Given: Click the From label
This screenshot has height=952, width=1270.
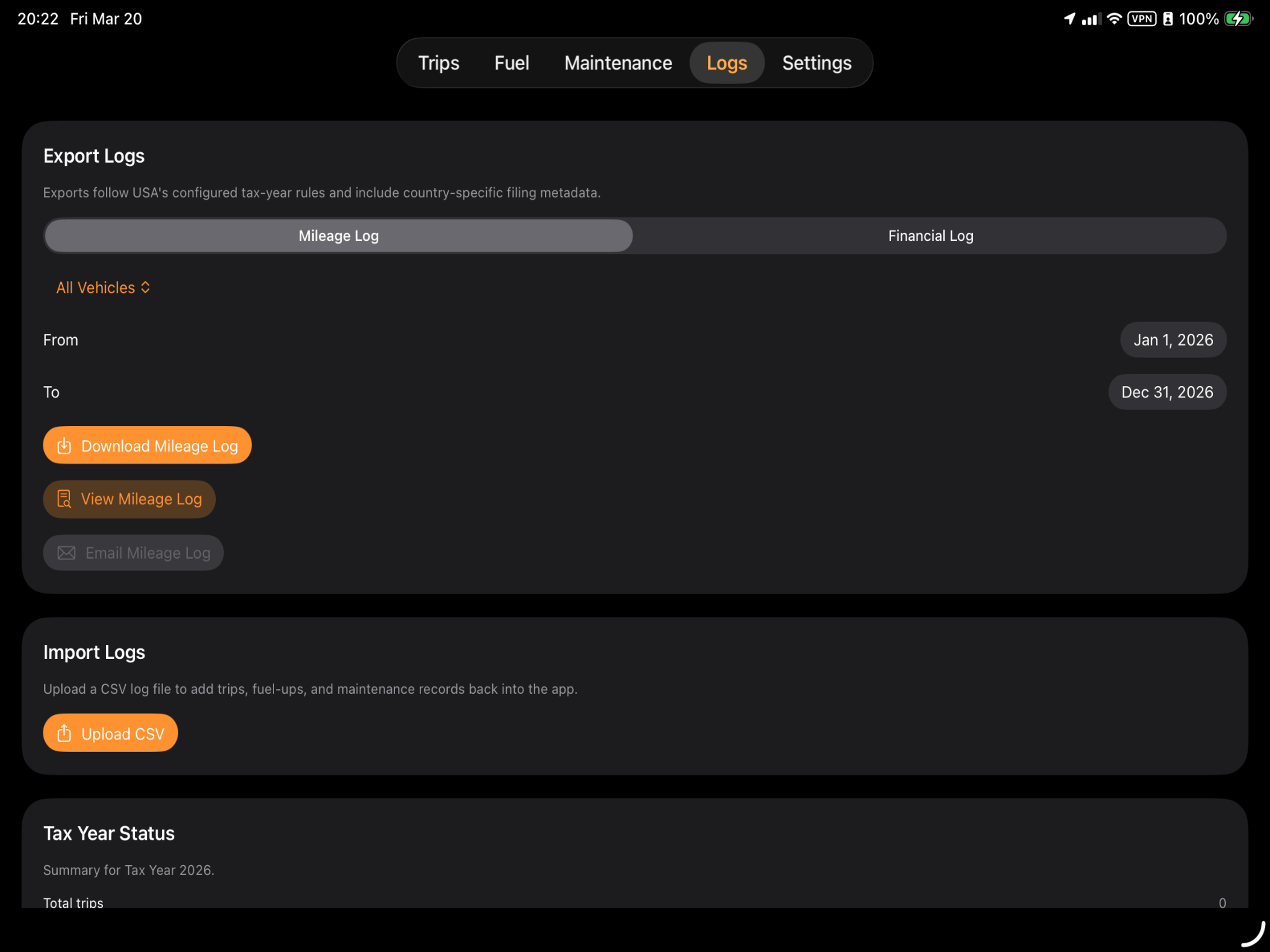Looking at the screenshot, I should click(61, 340).
